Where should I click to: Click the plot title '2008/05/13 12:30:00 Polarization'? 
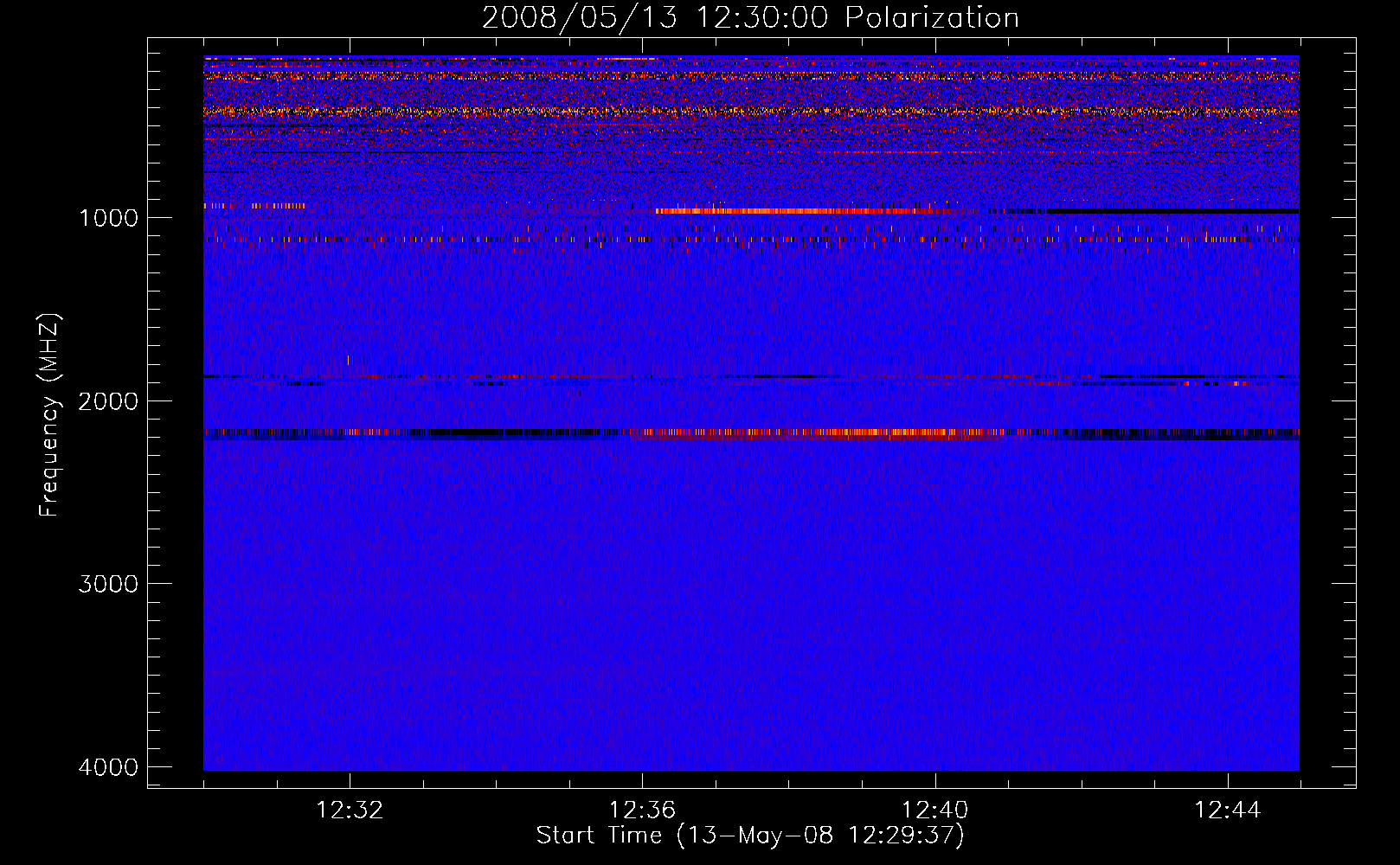click(x=750, y=18)
